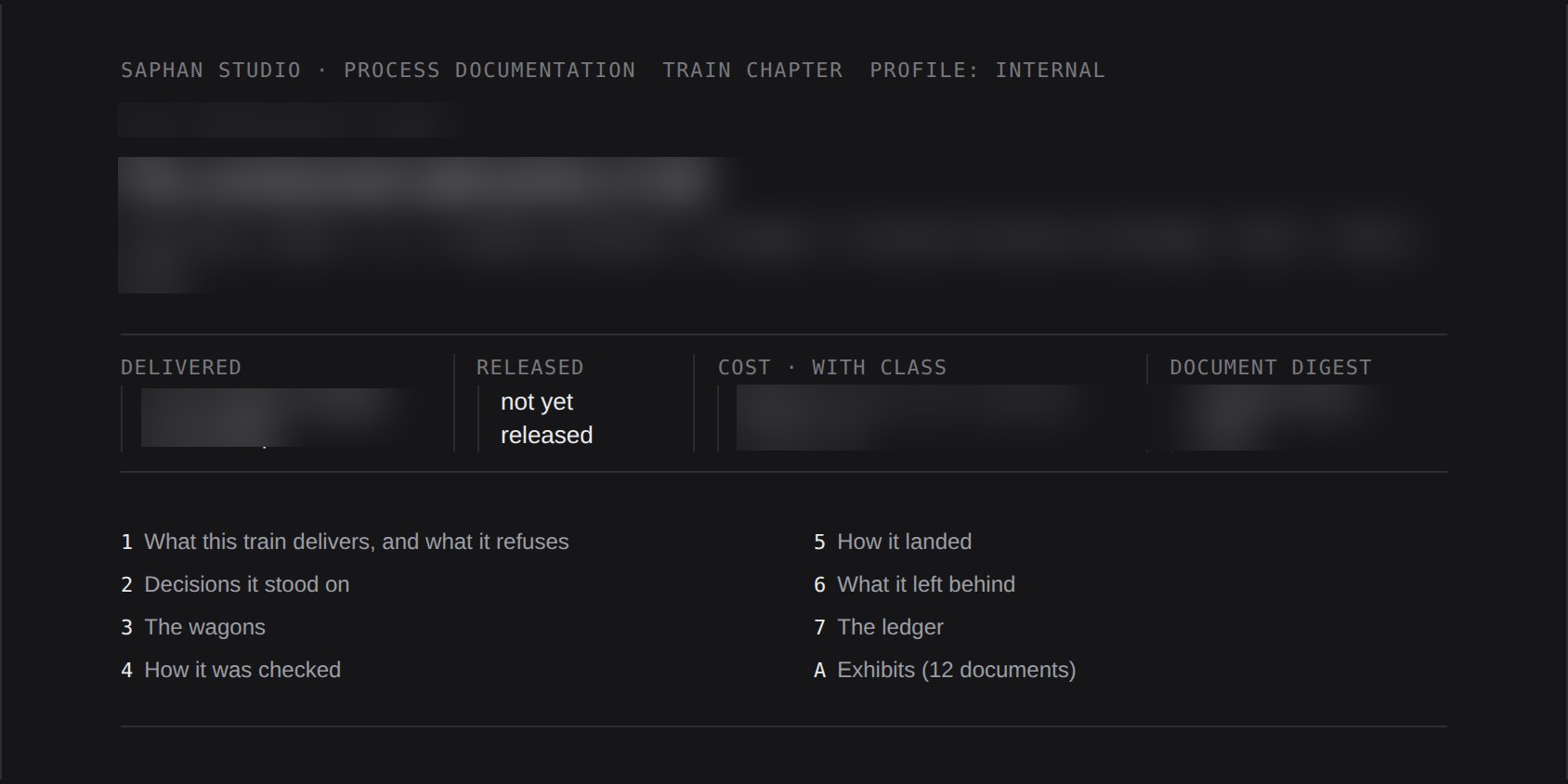The height and width of the screenshot is (784, 1568).
Task: Click the 'SAPHAN STUDIO · PROCESS DOCUMENTATION' header text
Action: (378, 71)
